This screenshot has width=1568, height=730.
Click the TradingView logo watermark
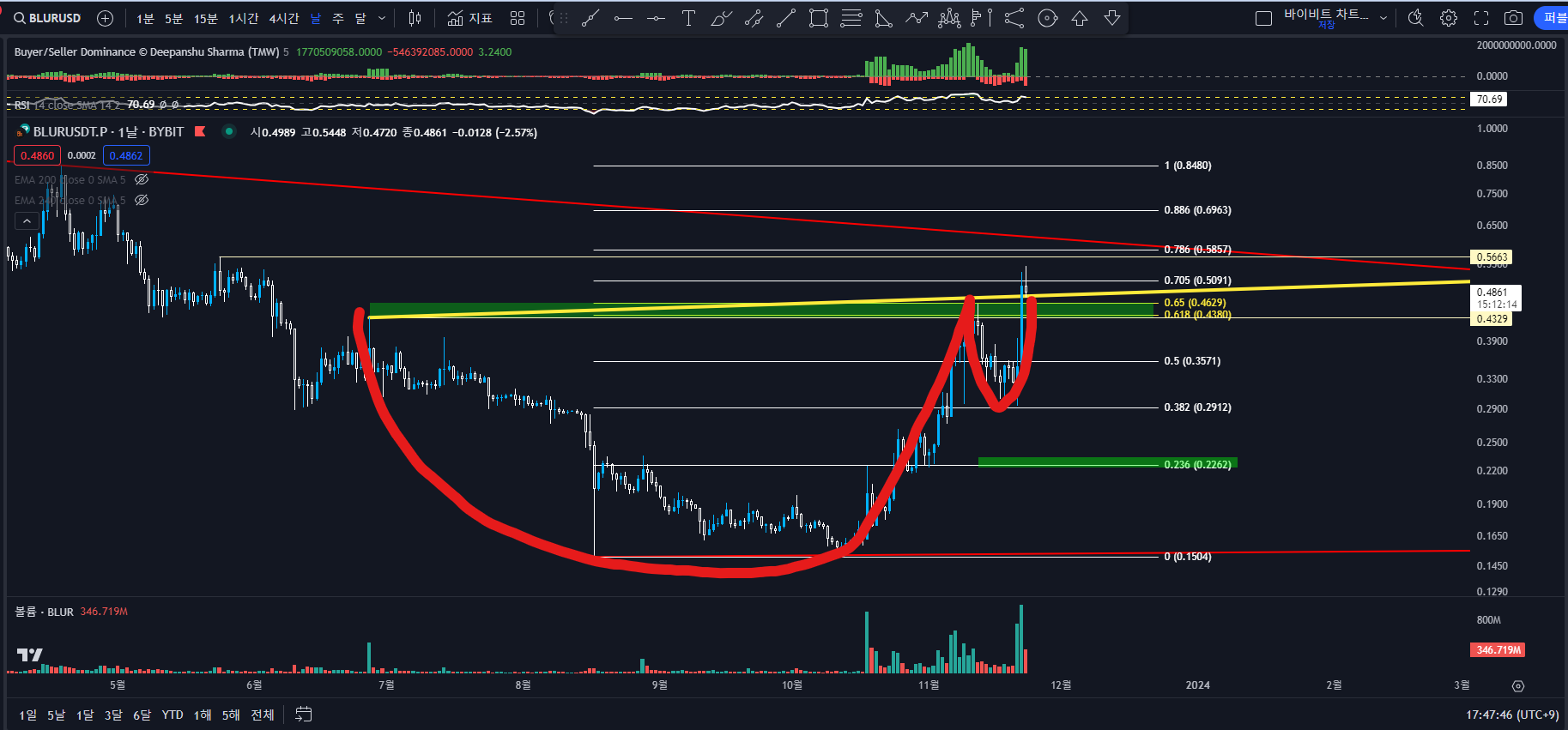[29, 655]
